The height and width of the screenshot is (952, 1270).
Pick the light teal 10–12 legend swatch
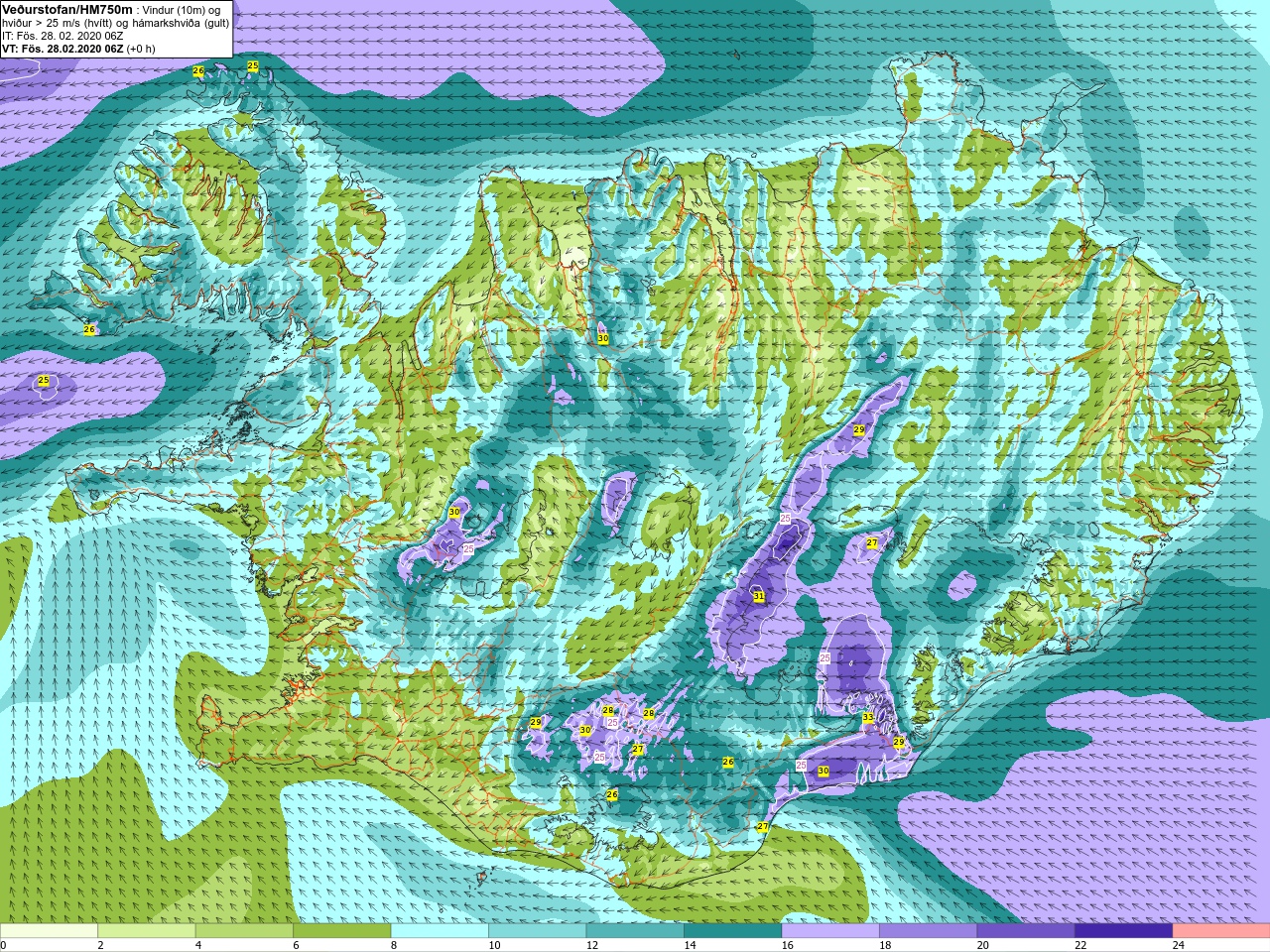538,931
